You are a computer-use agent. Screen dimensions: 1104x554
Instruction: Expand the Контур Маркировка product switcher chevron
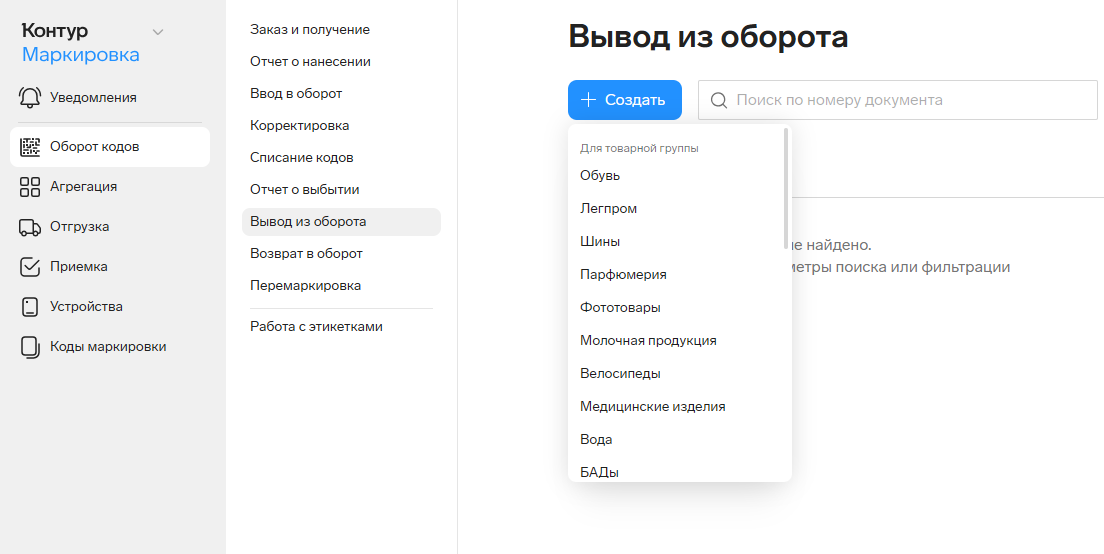(158, 32)
